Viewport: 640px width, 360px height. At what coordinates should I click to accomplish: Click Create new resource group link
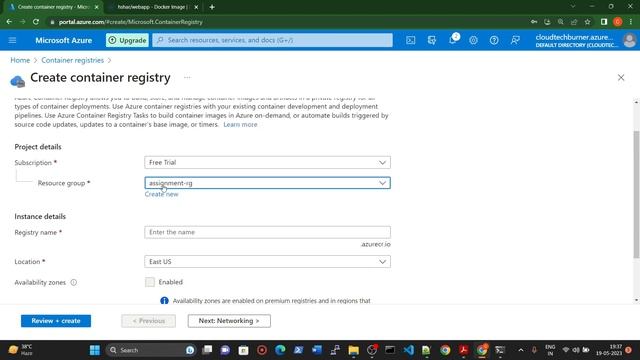161,194
